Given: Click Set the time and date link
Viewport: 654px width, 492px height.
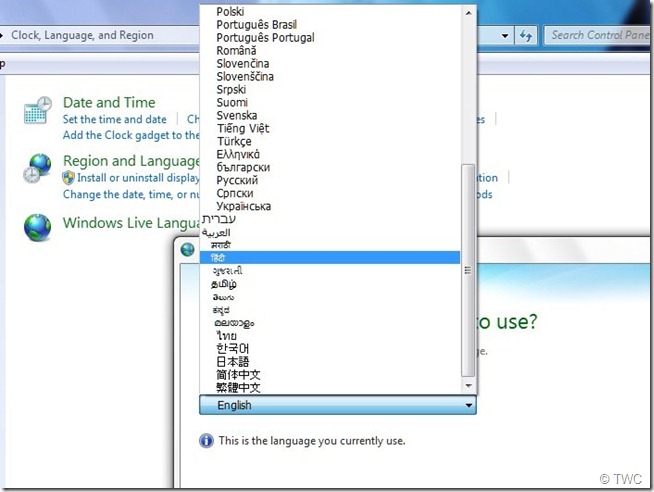Looking at the screenshot, I should coord(115,120).
